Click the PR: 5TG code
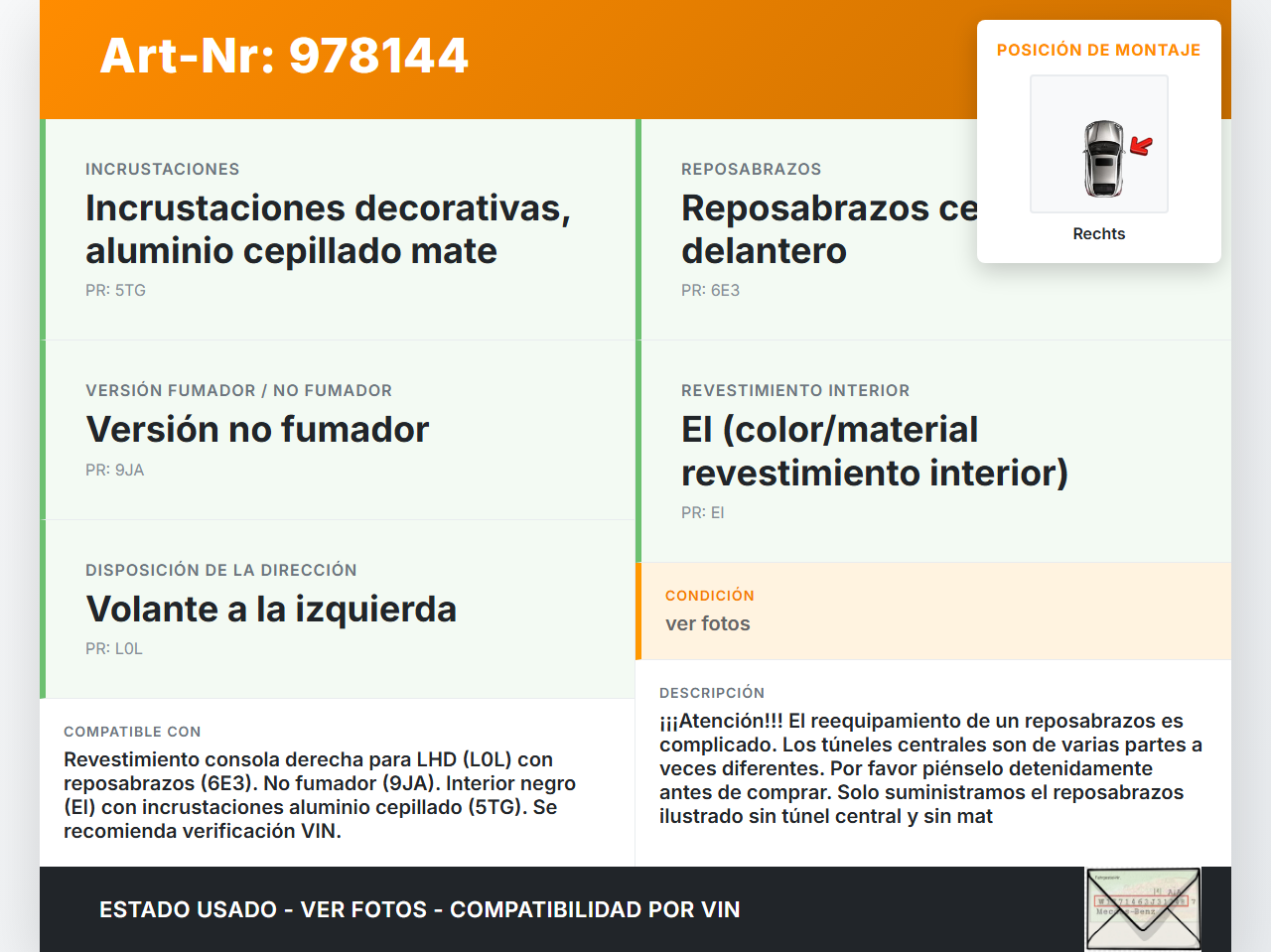Screen dimensions: 1271x952 click(115, 290)
